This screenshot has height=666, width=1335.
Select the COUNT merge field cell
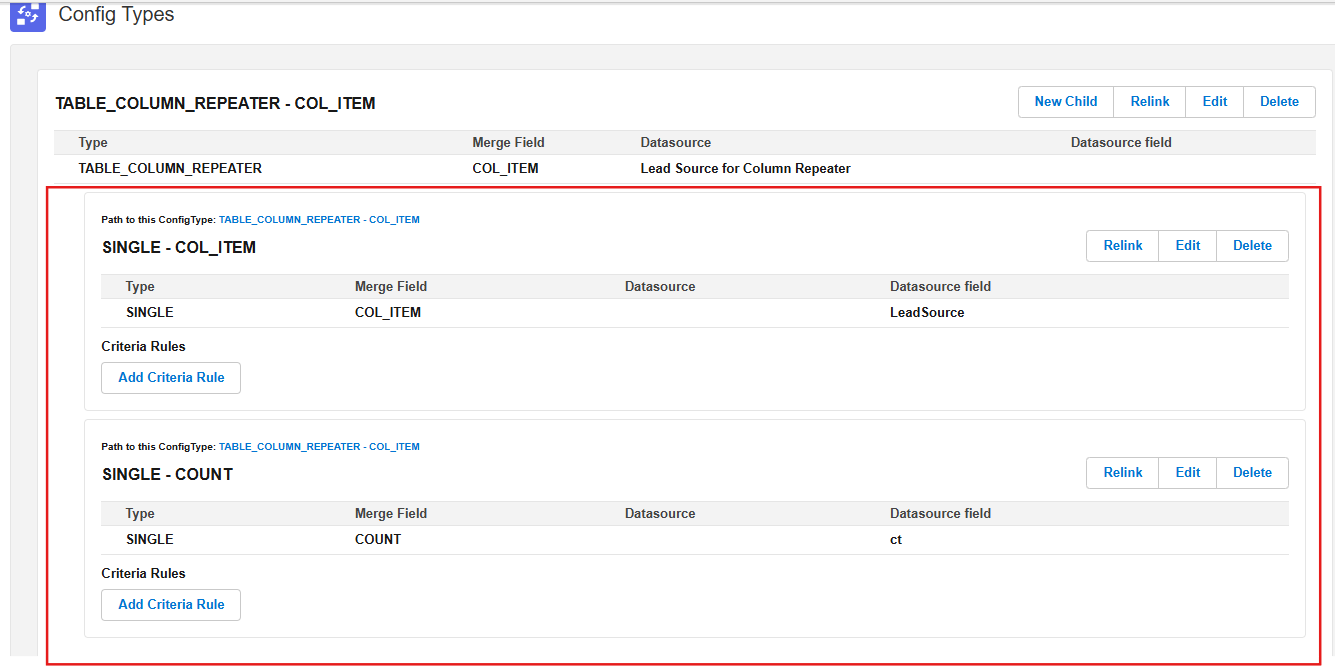pos(378,540)
